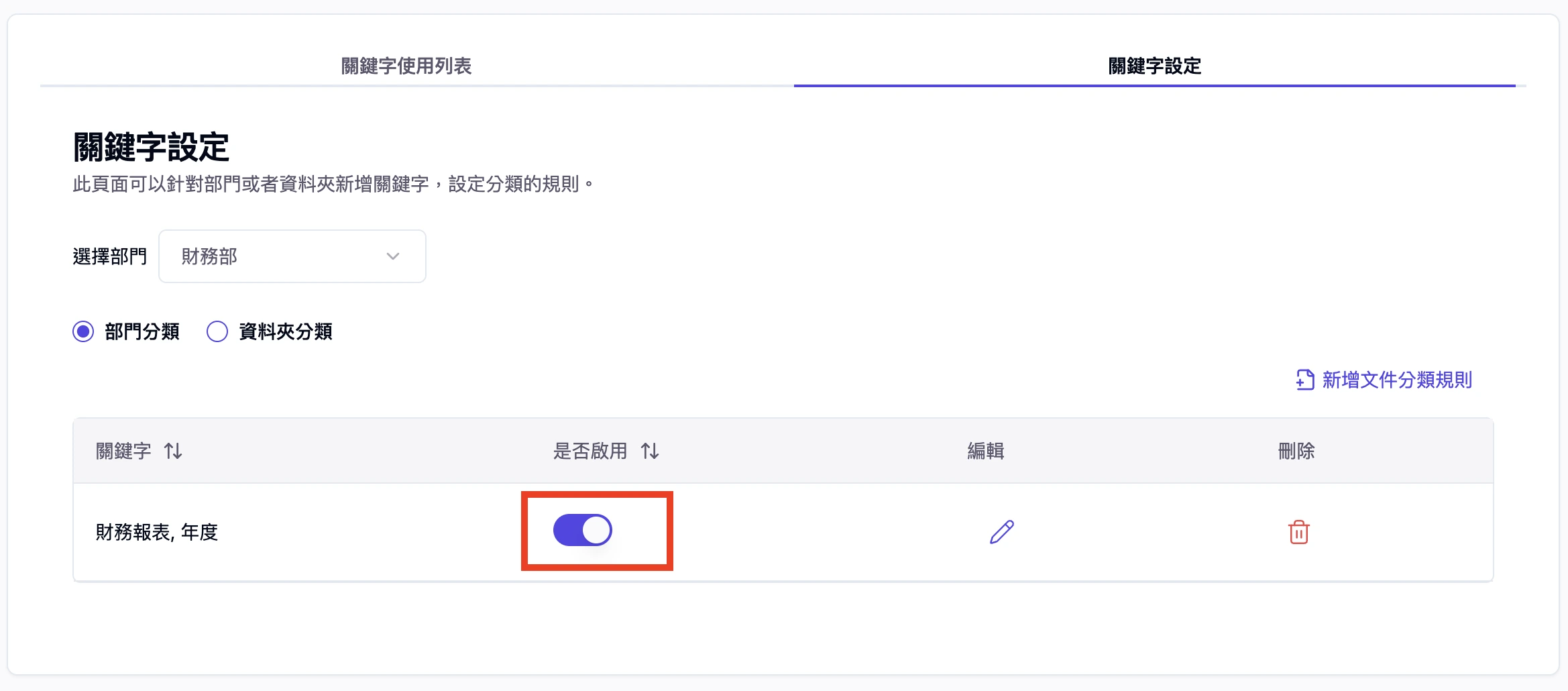Click the 新增文件分類規則 link

click(1395, 380)
